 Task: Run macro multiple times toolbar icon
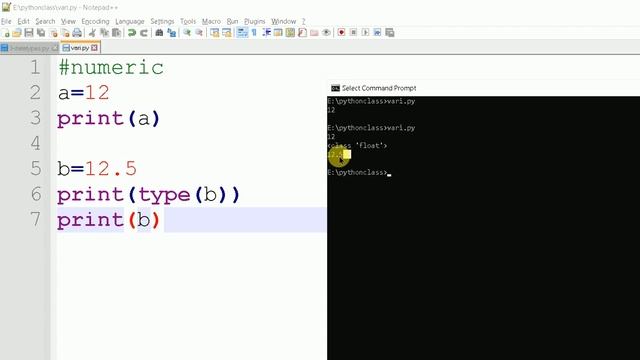tap(378, 33)
